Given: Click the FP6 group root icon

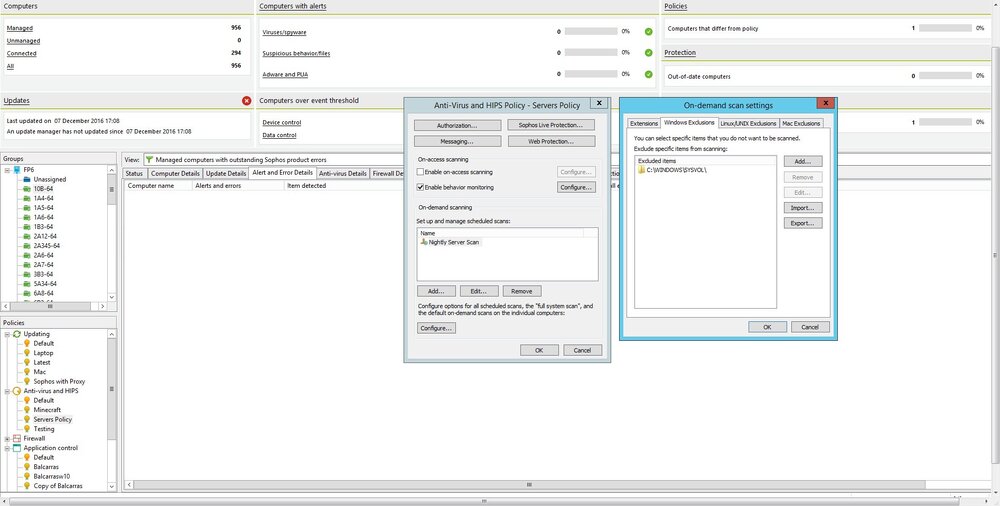Looking at the screenshot, I should (x=17, y=170).
